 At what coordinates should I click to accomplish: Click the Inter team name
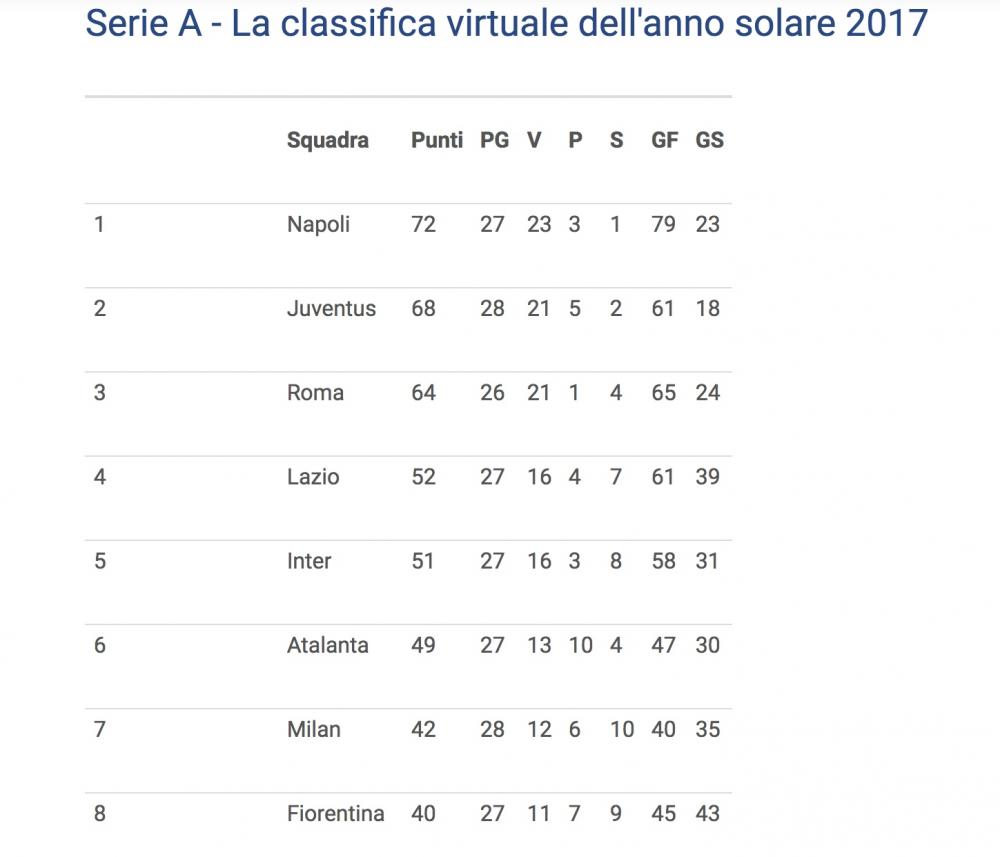tap(309, 561)
